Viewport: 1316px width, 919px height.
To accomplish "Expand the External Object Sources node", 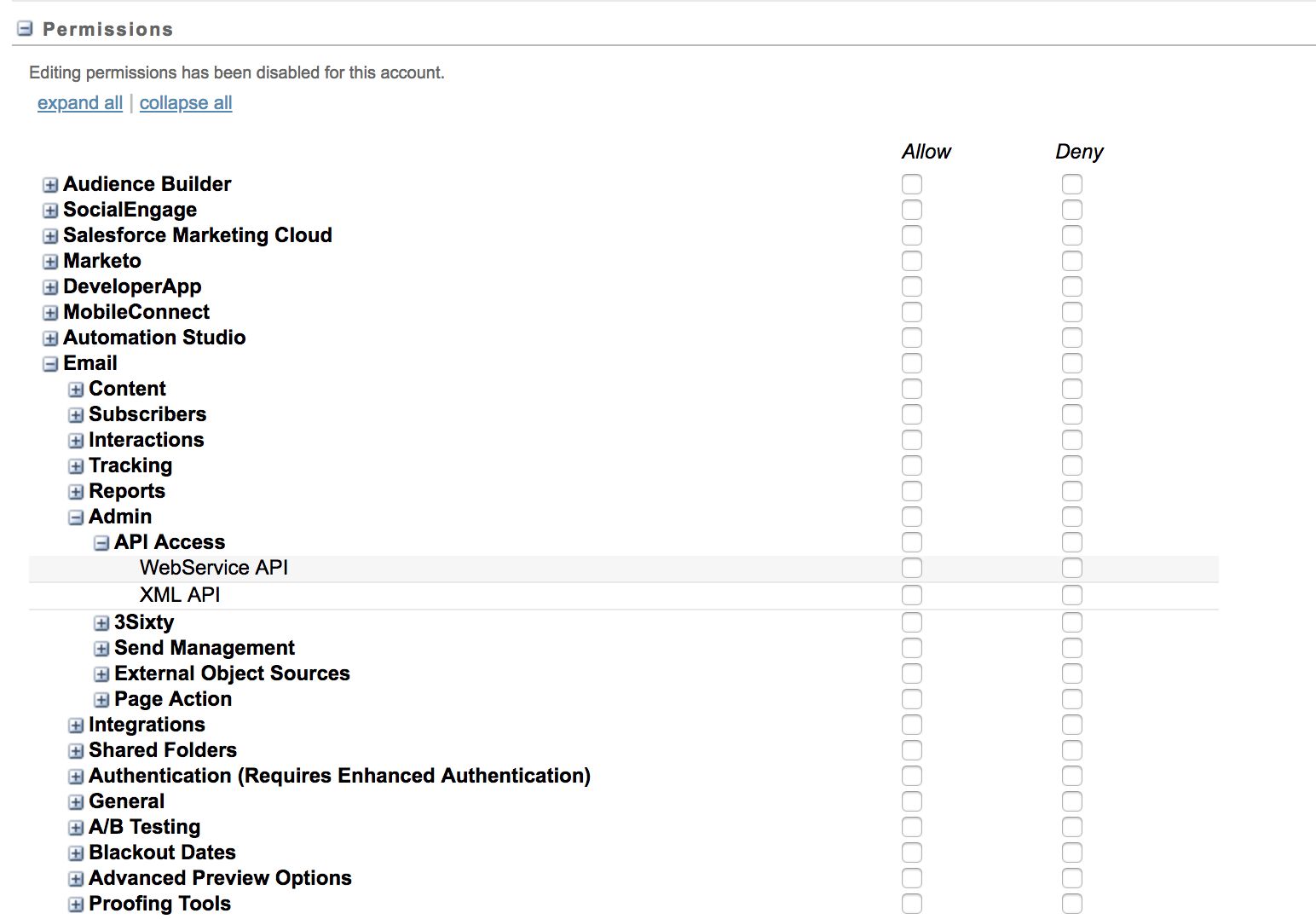I will point(101,674).
